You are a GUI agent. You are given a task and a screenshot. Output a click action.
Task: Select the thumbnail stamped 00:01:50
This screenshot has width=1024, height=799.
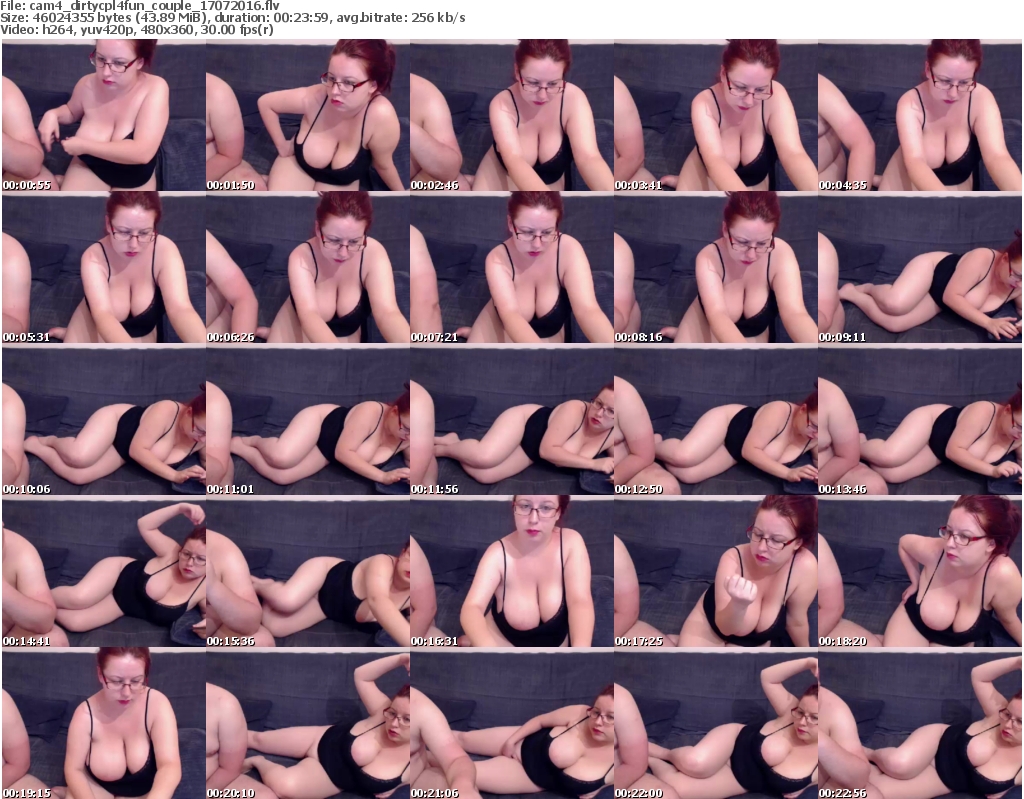click(308, 115)
